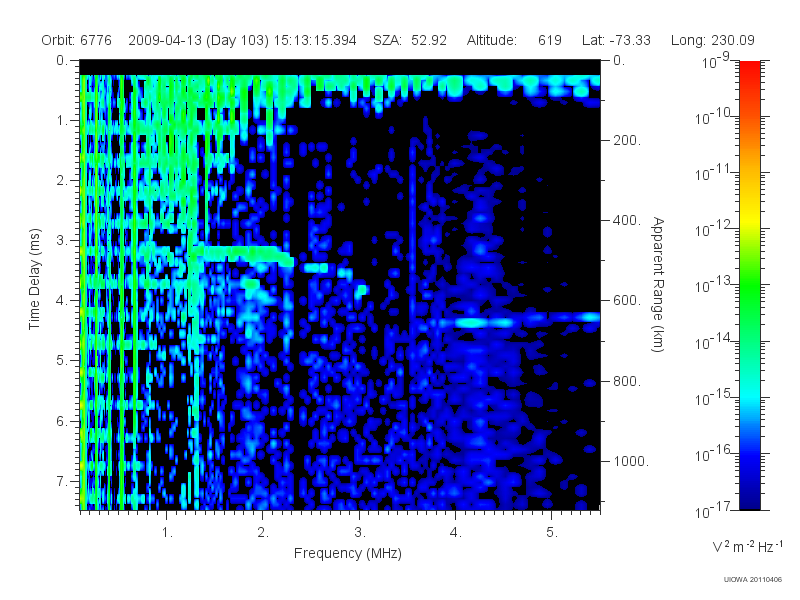The image size is (800, 600).
Task: Click the dark blue bottom of the color bar
Action: point(750,497)
